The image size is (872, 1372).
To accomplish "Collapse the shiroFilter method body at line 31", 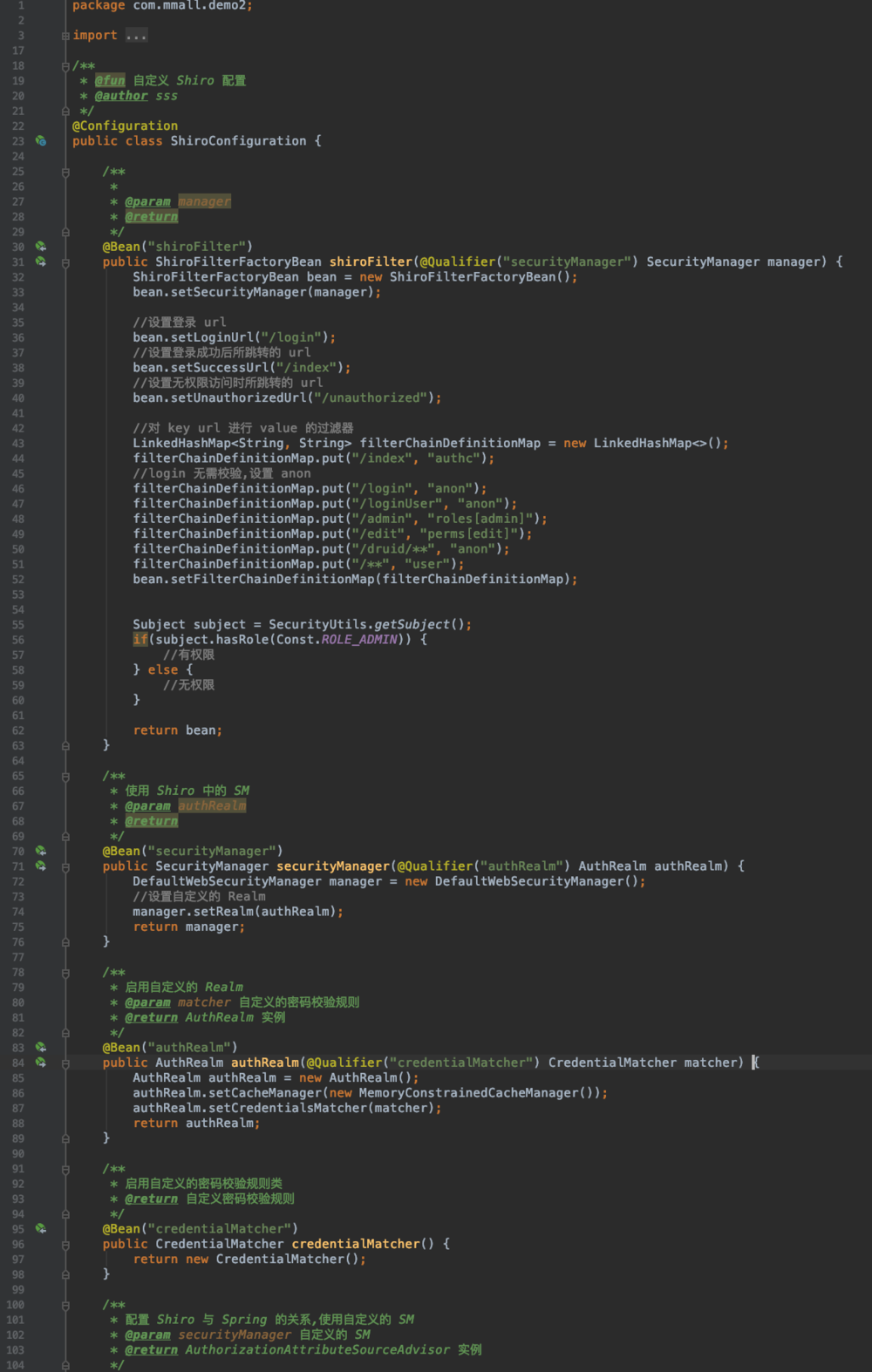I will (x=65, y=262).
